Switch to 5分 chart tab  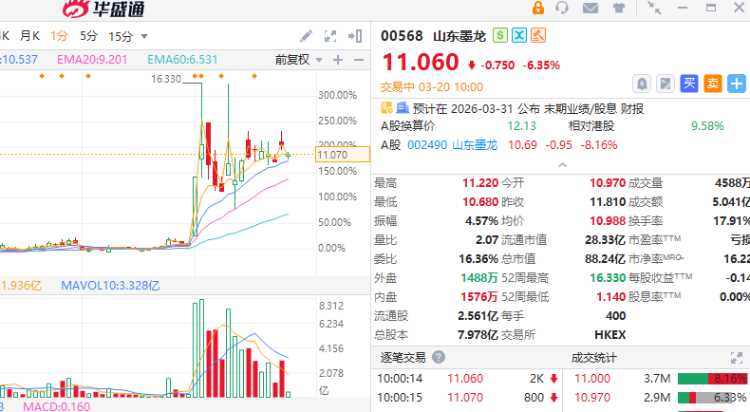point(88,36)
